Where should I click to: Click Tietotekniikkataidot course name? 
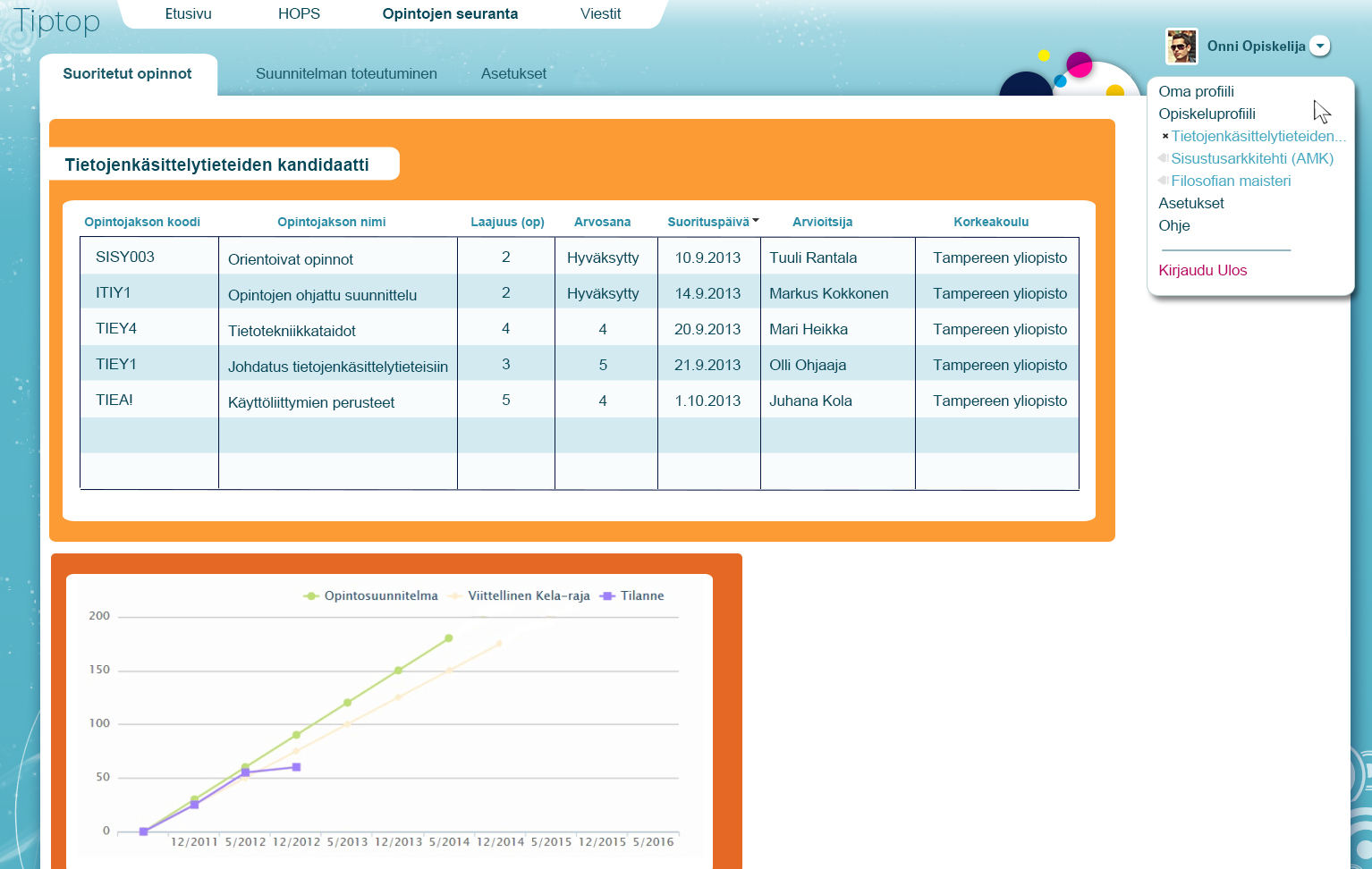click(x=292, y=331)
